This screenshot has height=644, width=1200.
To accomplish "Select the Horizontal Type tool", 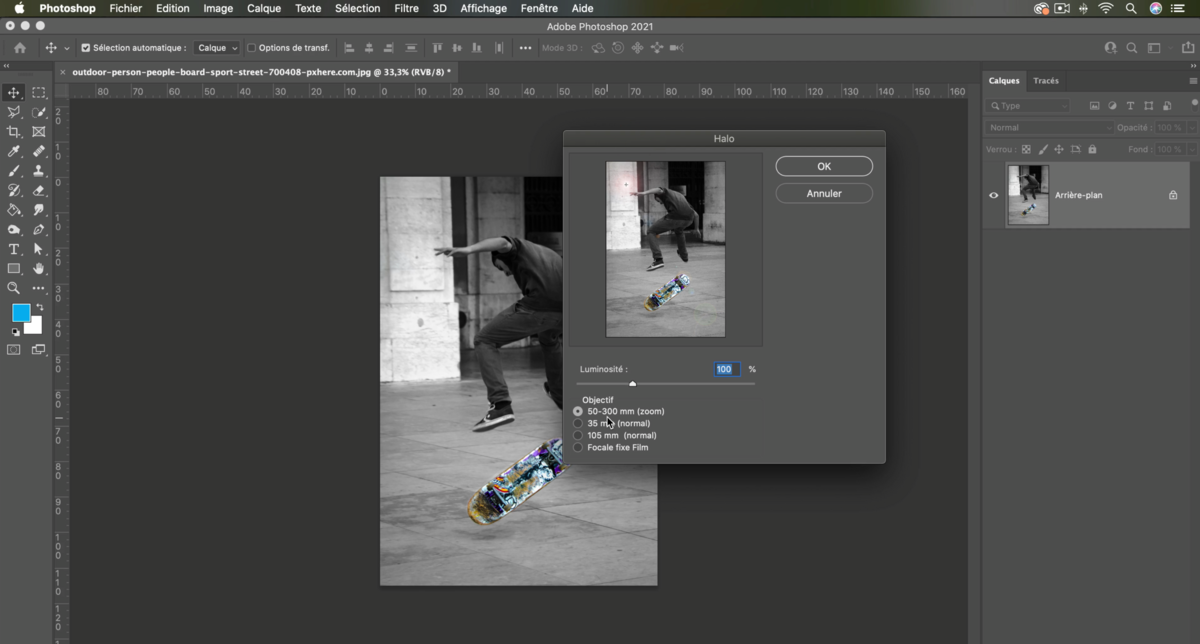I will (14, 249).
